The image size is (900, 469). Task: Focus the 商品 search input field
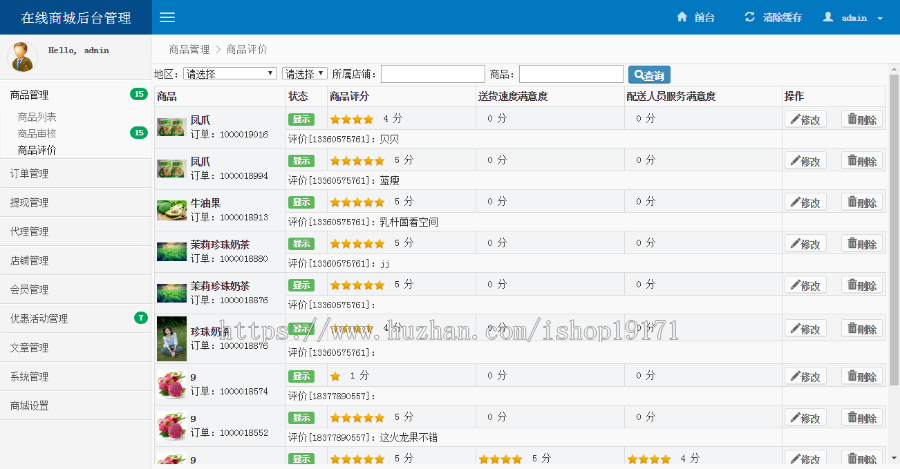(x=571, y=74)
